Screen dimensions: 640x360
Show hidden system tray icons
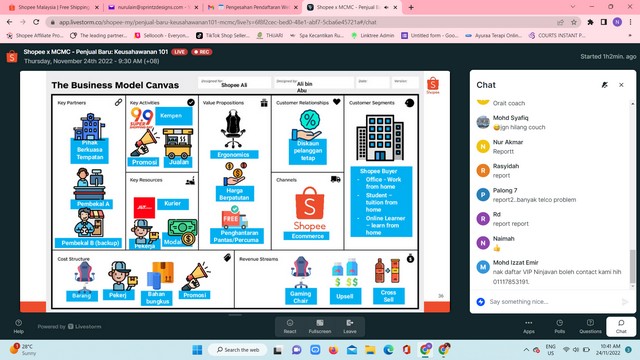pos(526,350)
